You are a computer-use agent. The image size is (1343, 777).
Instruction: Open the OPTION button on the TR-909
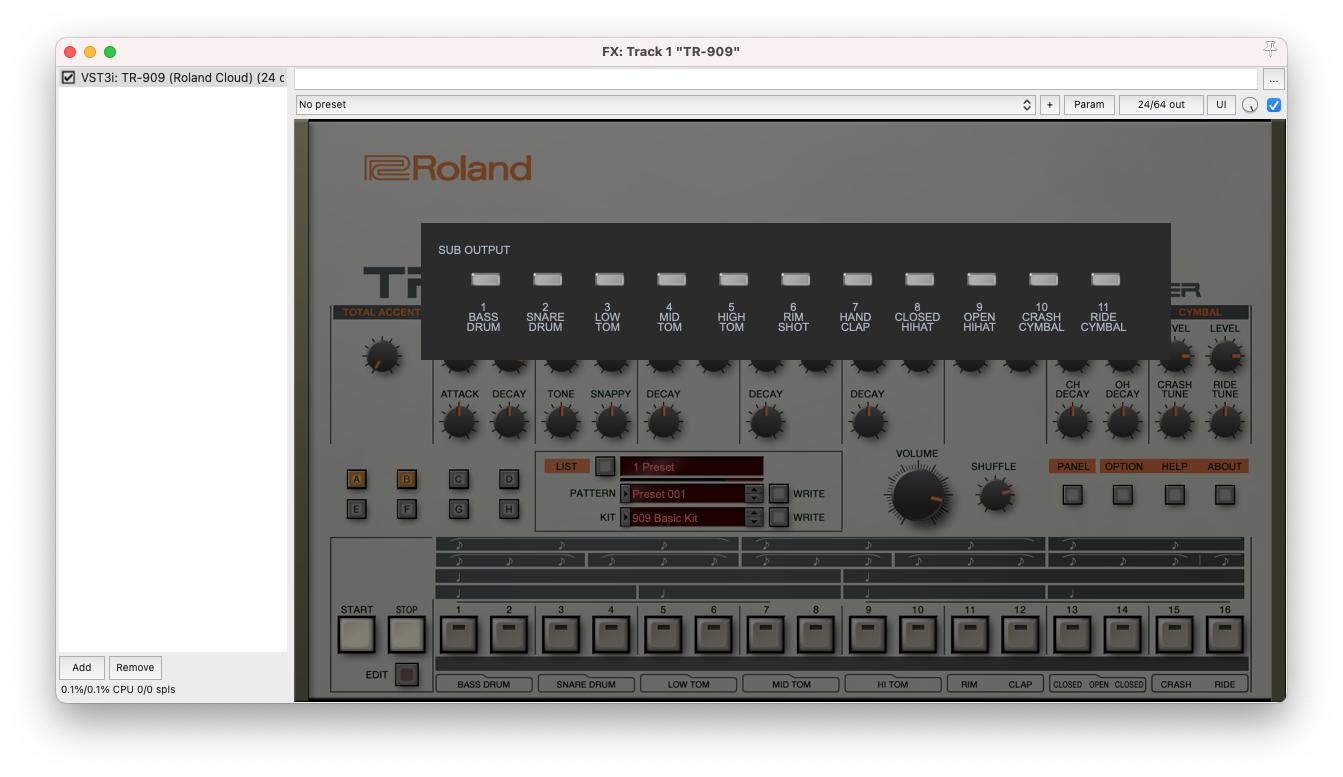[x=1123, y=495]
